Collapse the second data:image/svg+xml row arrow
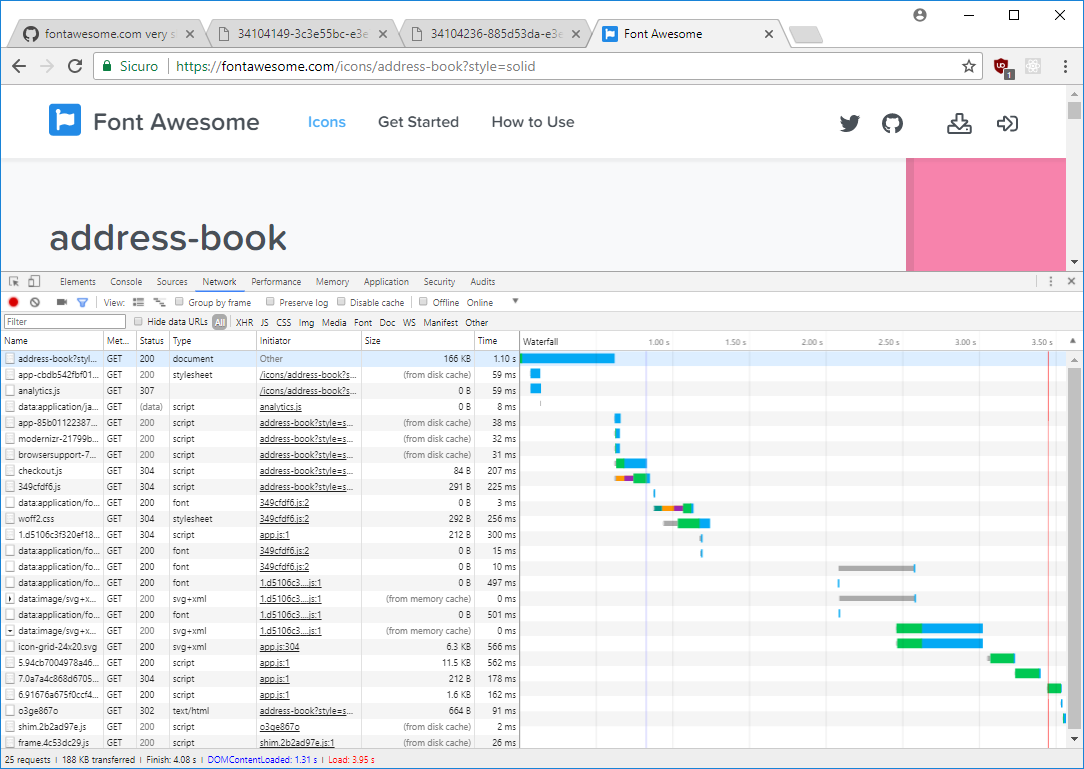Screen dimensions: 1084x769 pos(10,631)
